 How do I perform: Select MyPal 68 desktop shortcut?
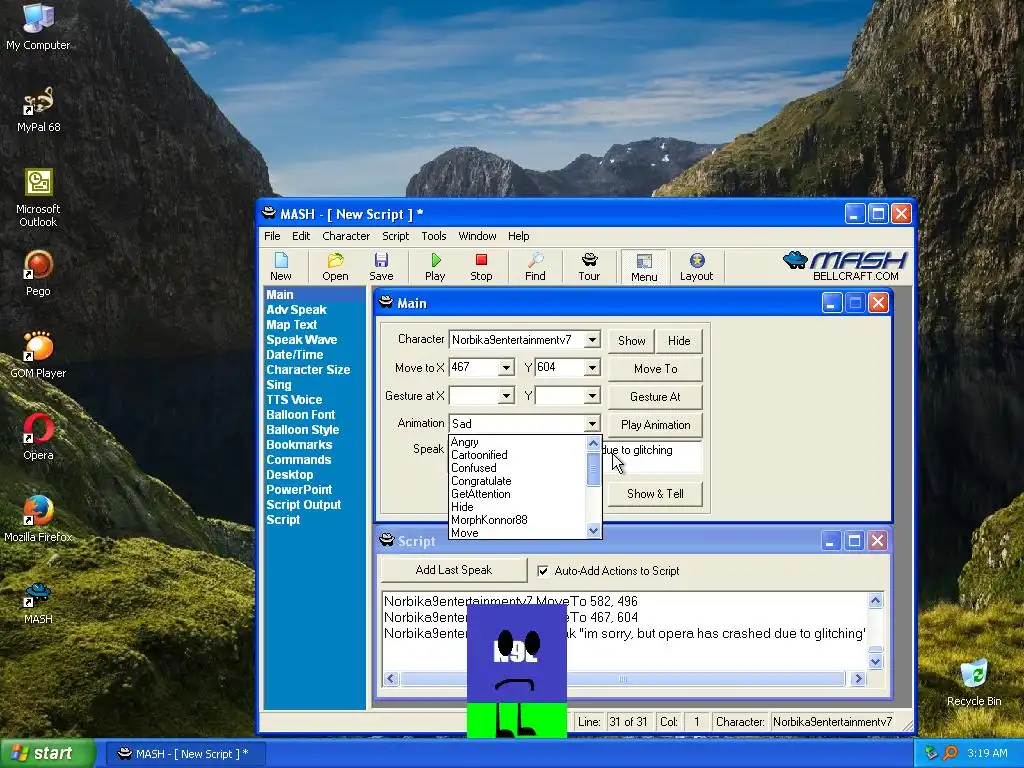38,109
